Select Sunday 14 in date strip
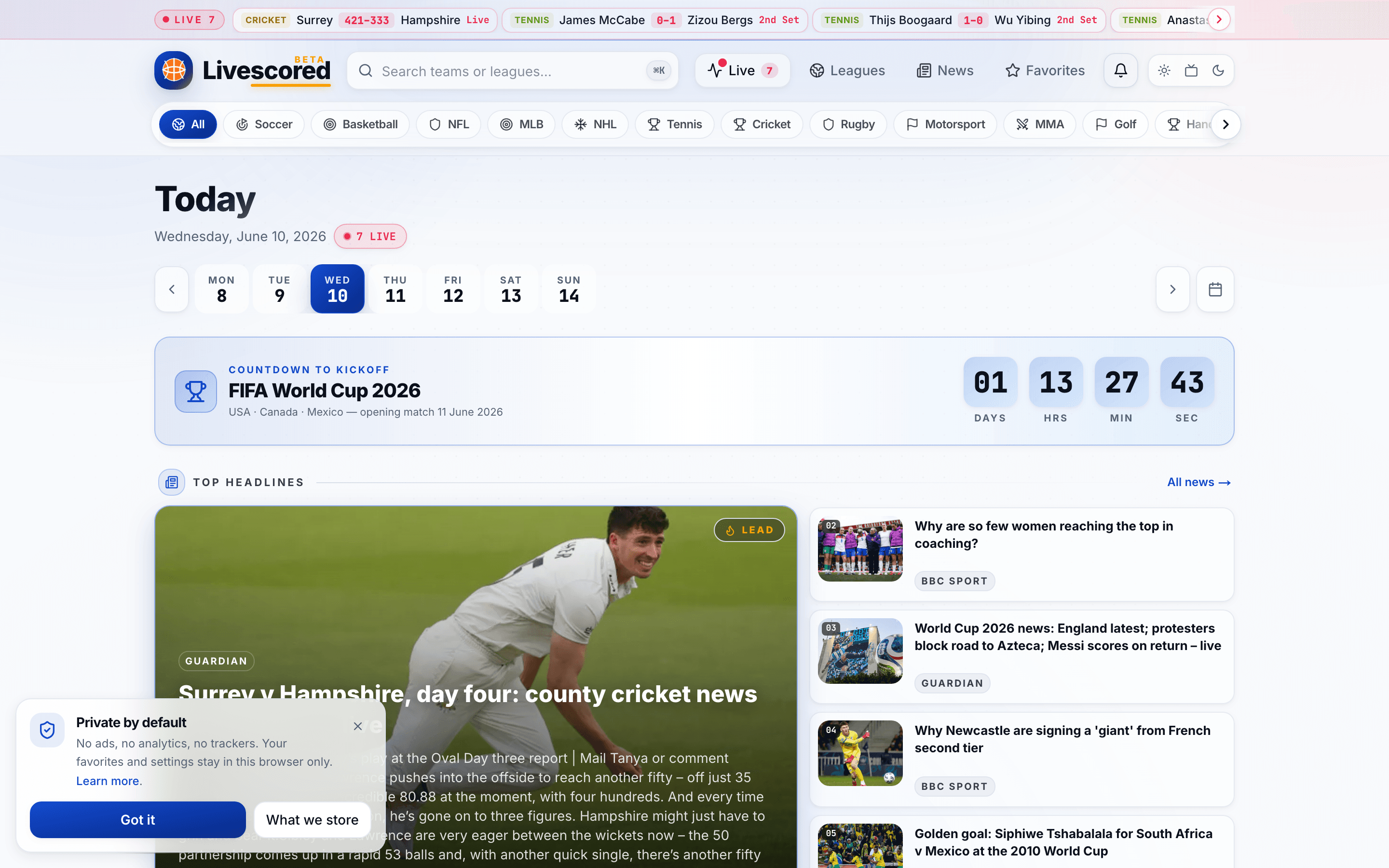 click(x=569, y=289)
